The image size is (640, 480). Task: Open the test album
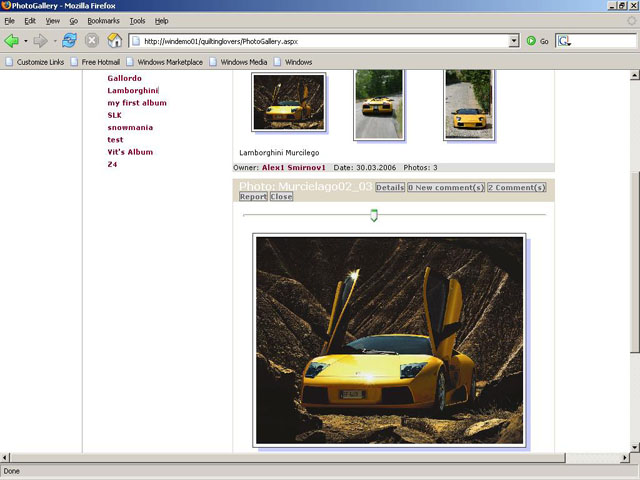pos(115,140)
